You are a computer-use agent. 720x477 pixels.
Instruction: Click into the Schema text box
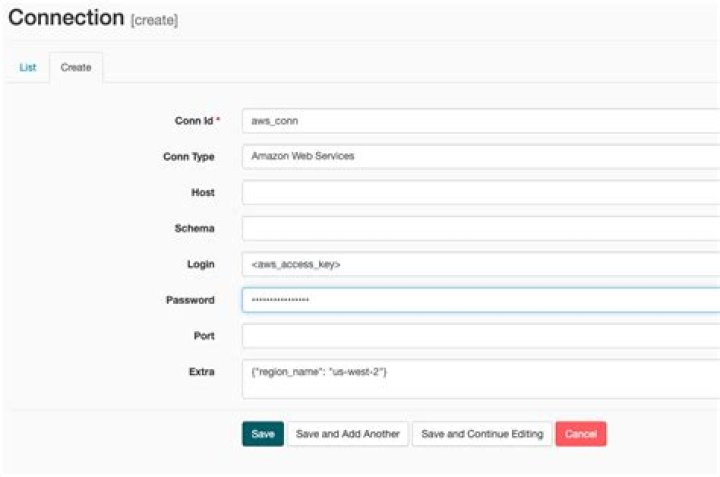click(480, 228)
